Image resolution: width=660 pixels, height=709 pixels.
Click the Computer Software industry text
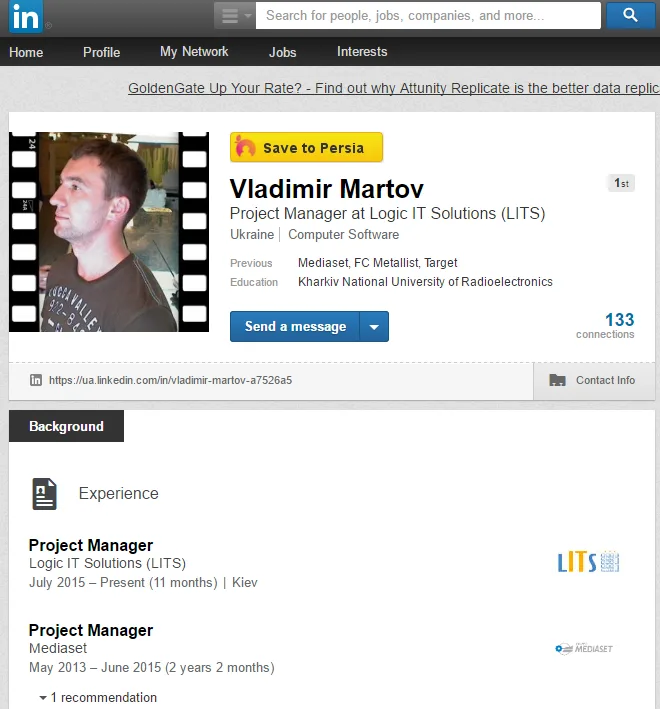point(344,235)
